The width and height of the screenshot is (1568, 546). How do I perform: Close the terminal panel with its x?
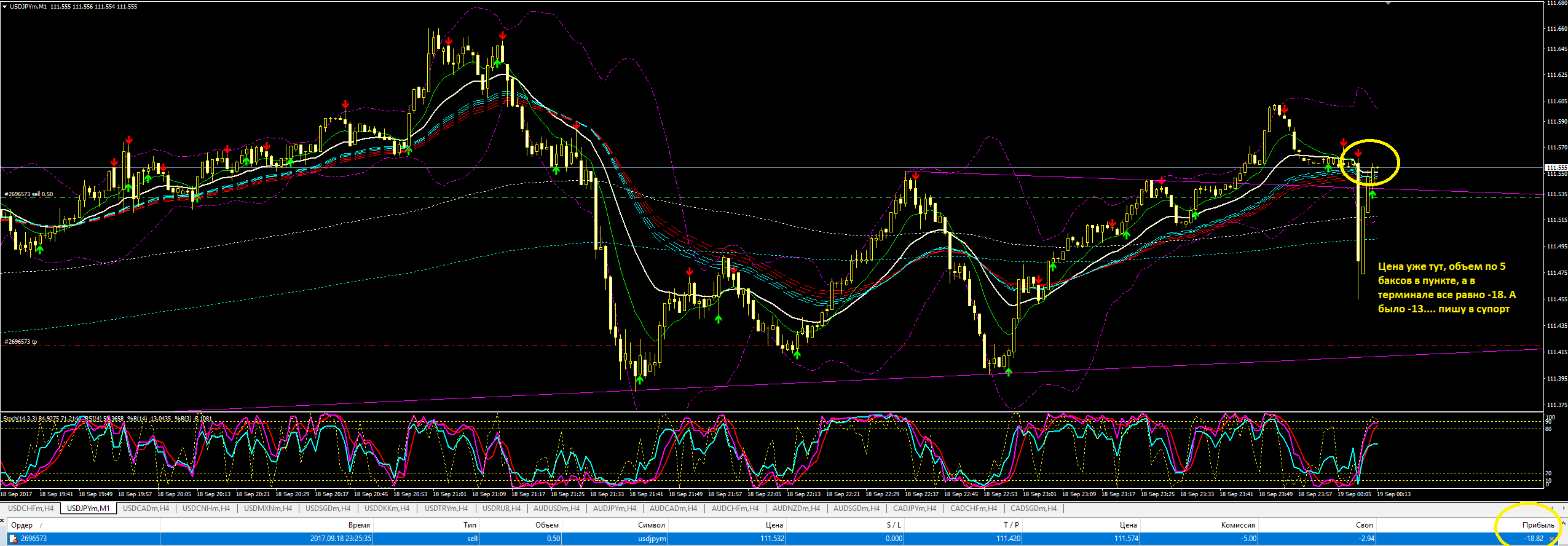point(3,522)
